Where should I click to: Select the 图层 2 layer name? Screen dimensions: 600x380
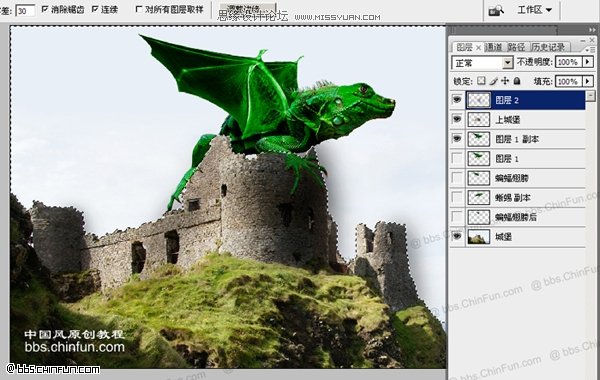click(507, 100)
